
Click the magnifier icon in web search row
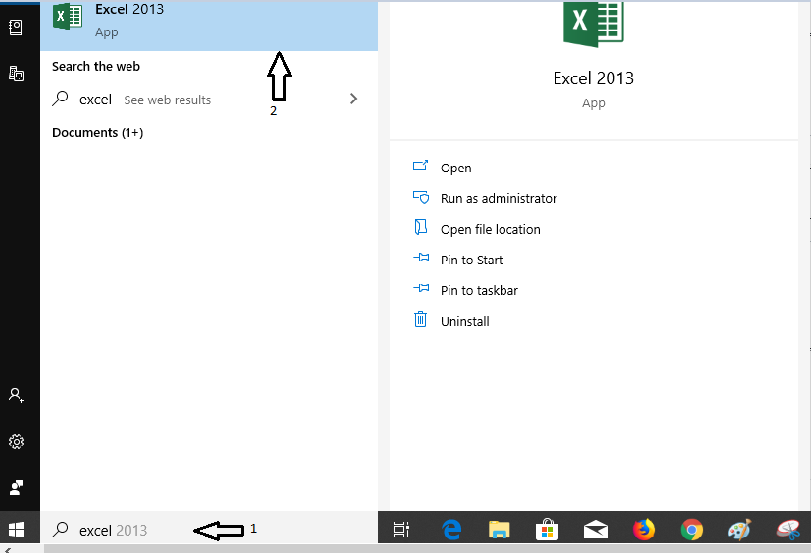point(60,98)
